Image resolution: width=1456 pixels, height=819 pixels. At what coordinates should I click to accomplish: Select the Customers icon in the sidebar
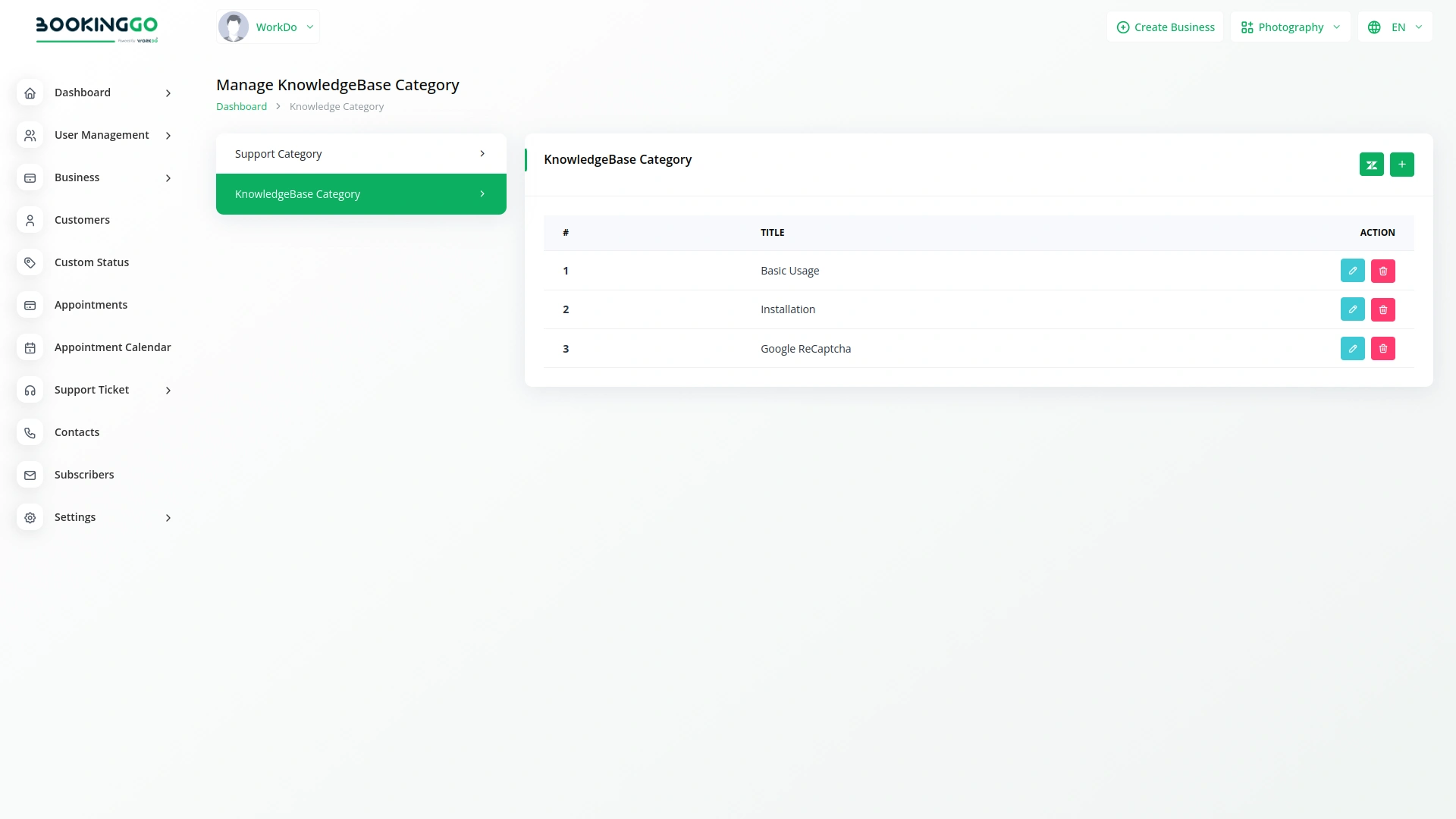pyautogui.click(x=30, y=220)
